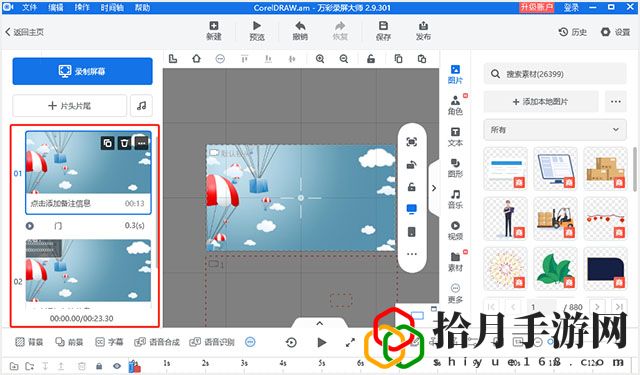Viewport: 640px width, 375px height.
Task: Open the 操作 menu
Action: [x=82, y=7]
